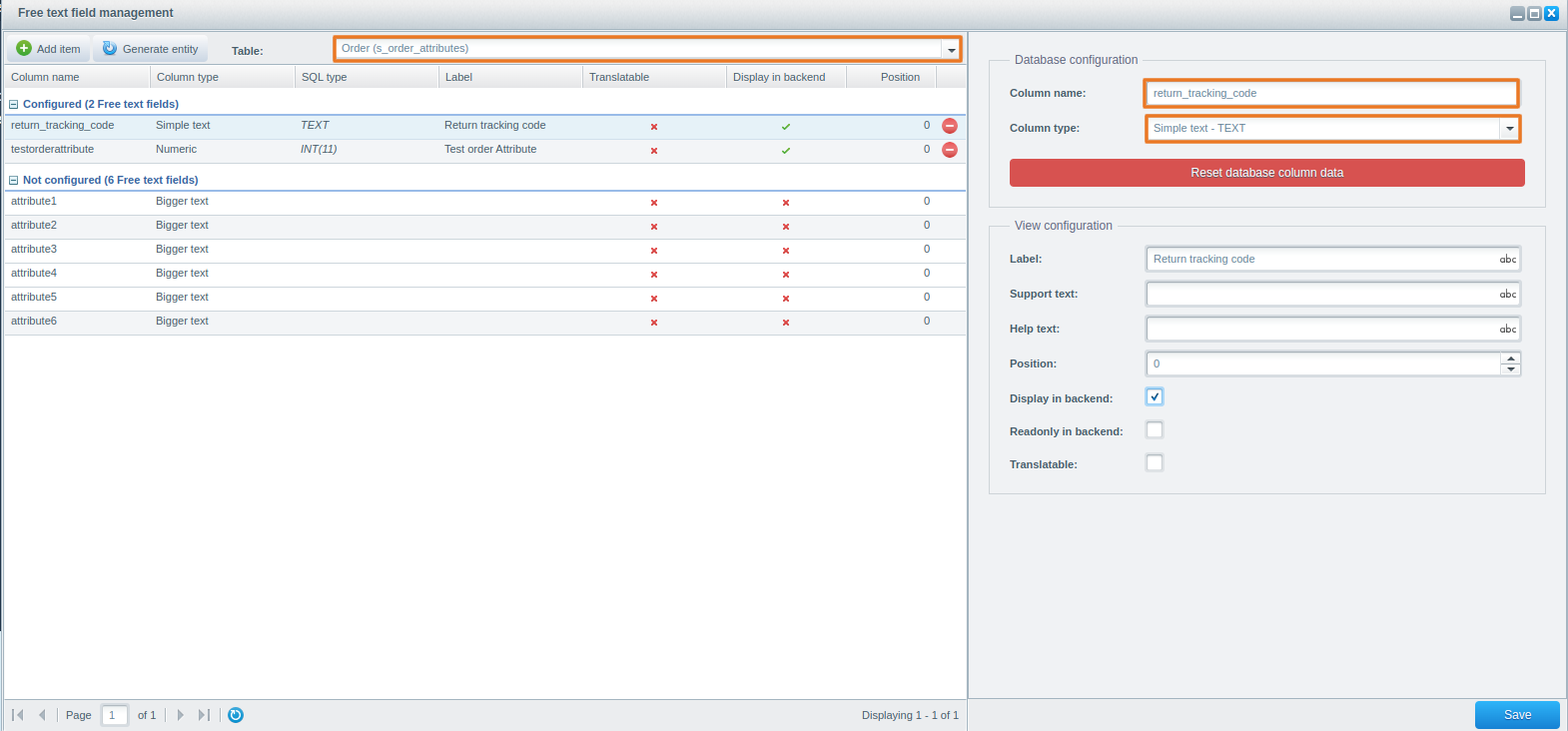Click the Save button
This screenshot has width=1568, height=731.
pyautogui.click(x=1516, y=715)
